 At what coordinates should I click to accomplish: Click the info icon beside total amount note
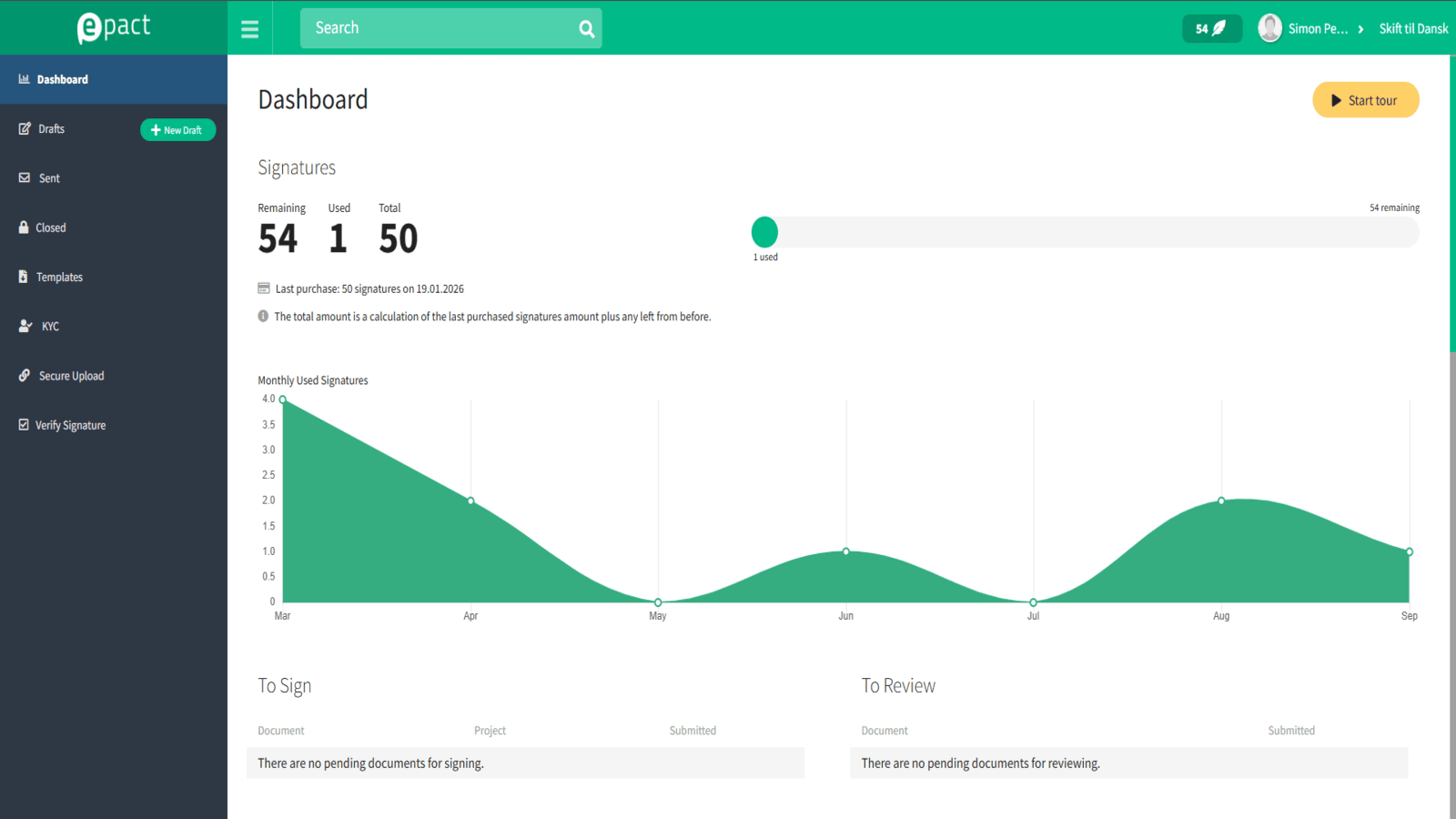pos(263,317)
